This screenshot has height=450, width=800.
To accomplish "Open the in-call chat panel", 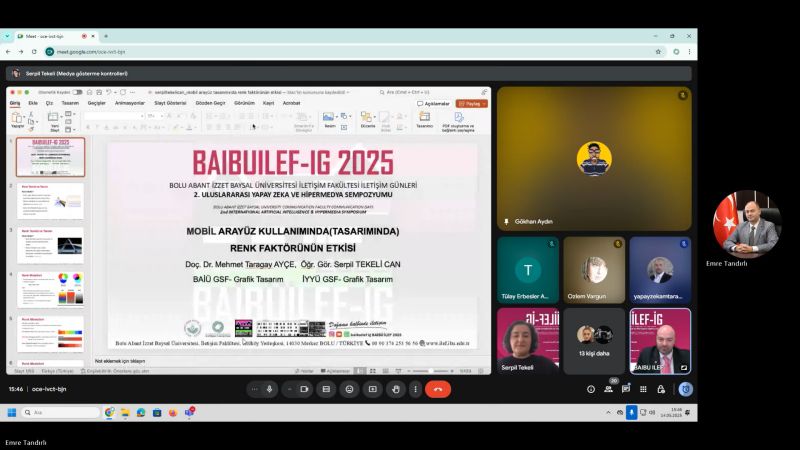I will tap(626, 389).
